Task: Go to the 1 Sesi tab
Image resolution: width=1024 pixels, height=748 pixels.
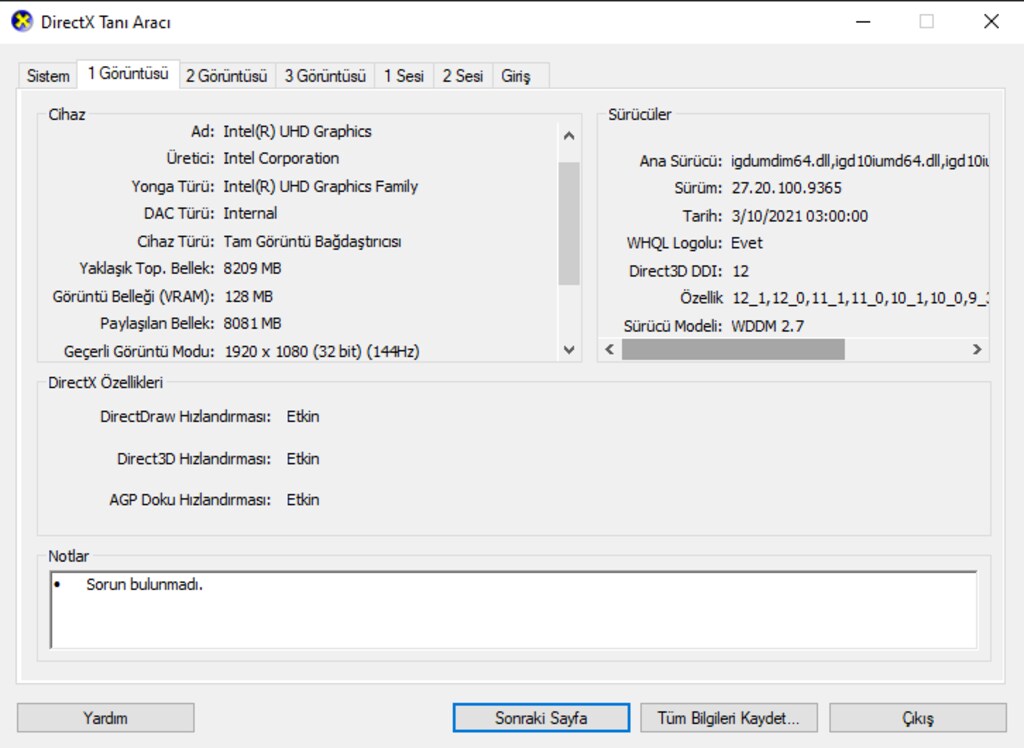Action: (x=404, y=76)
